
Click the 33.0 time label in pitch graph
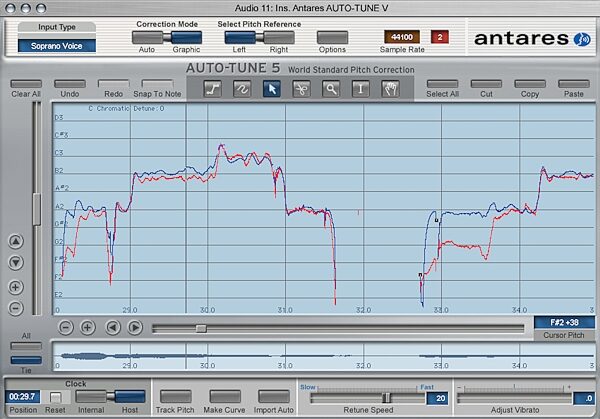click(x=441, y=310)
